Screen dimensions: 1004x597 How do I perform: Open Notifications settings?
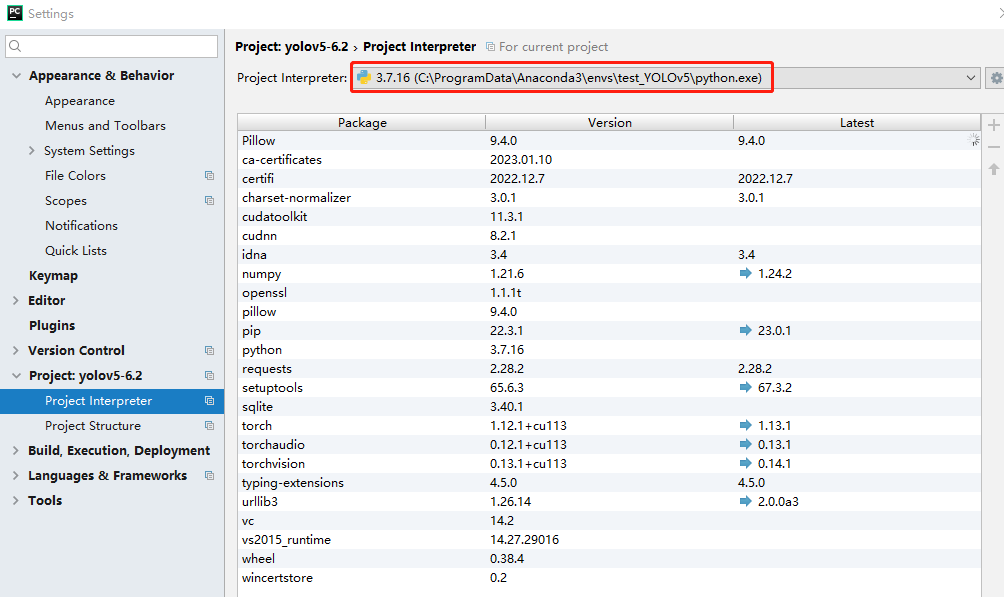(x=81, y=225)
